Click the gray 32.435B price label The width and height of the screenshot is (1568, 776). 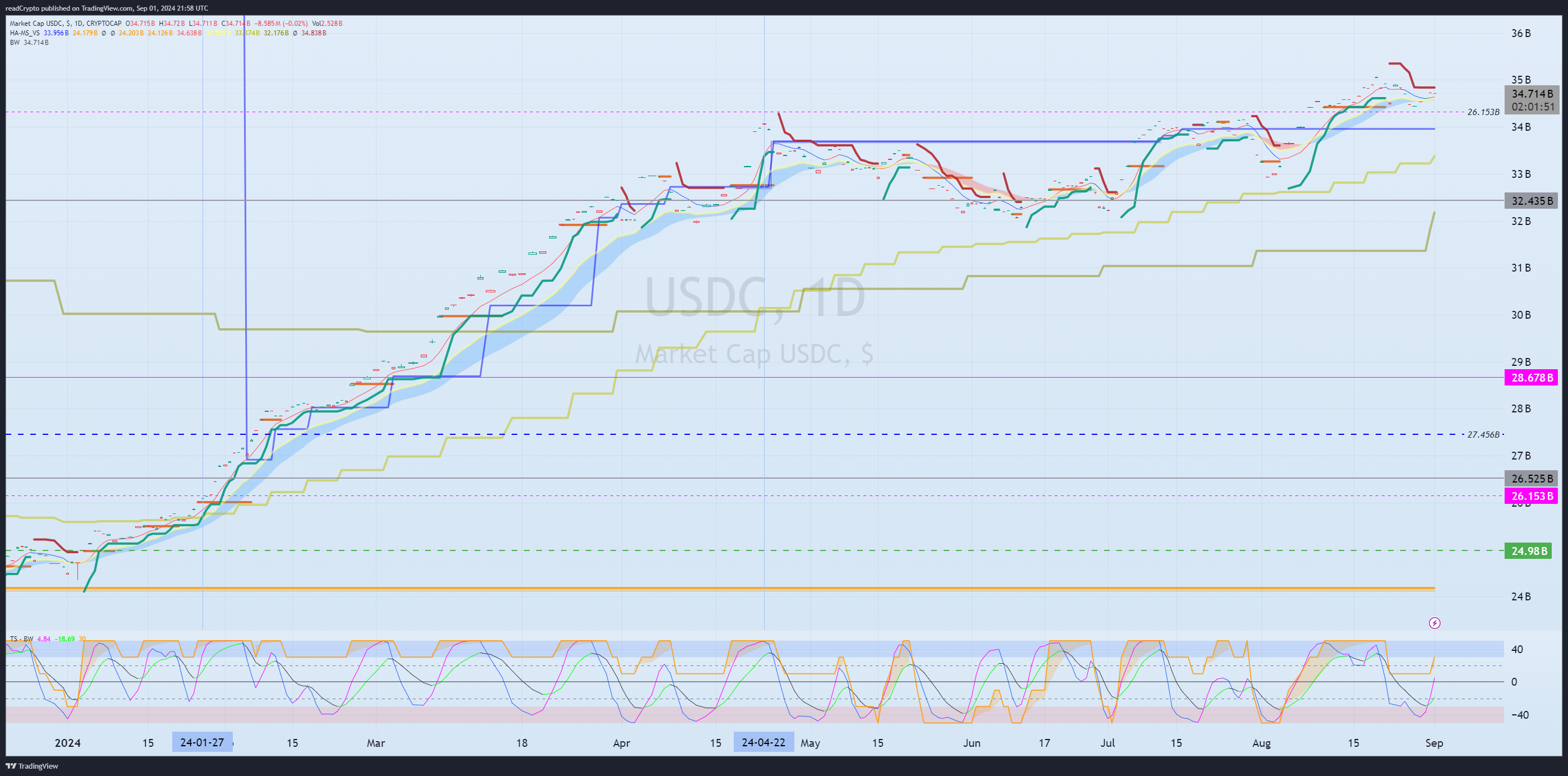click(1532, 201)
